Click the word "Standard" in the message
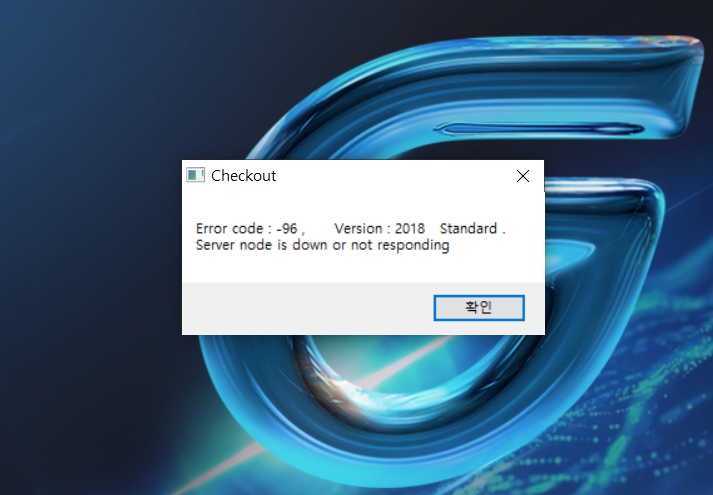This screenshot has height=495, width=713. [x=468, y=228]
